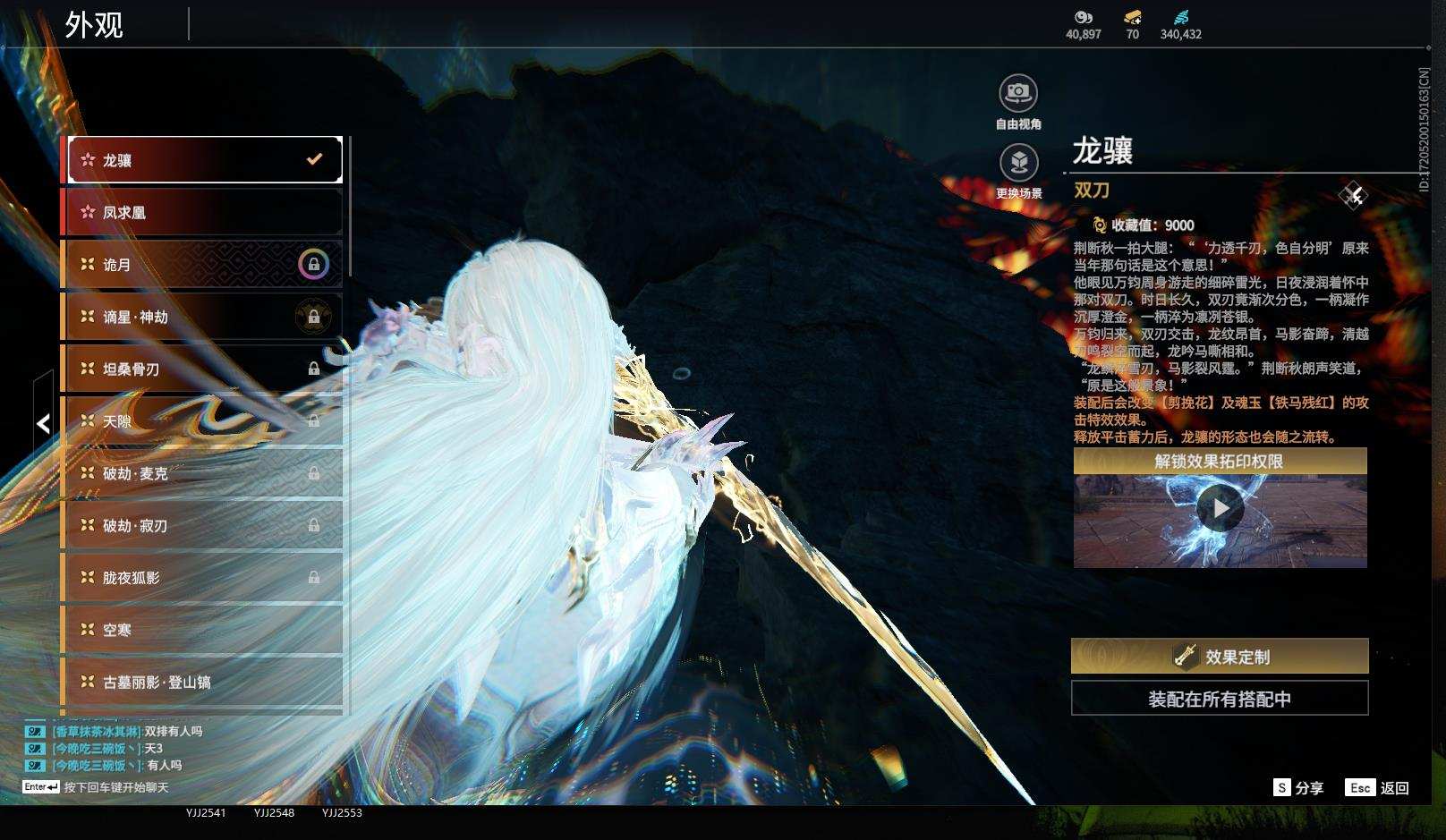The image size is (1446, 840).
Task: Select the 破劫·麦克 skin row
Action: pyautogui.click(x=201, y=473)
